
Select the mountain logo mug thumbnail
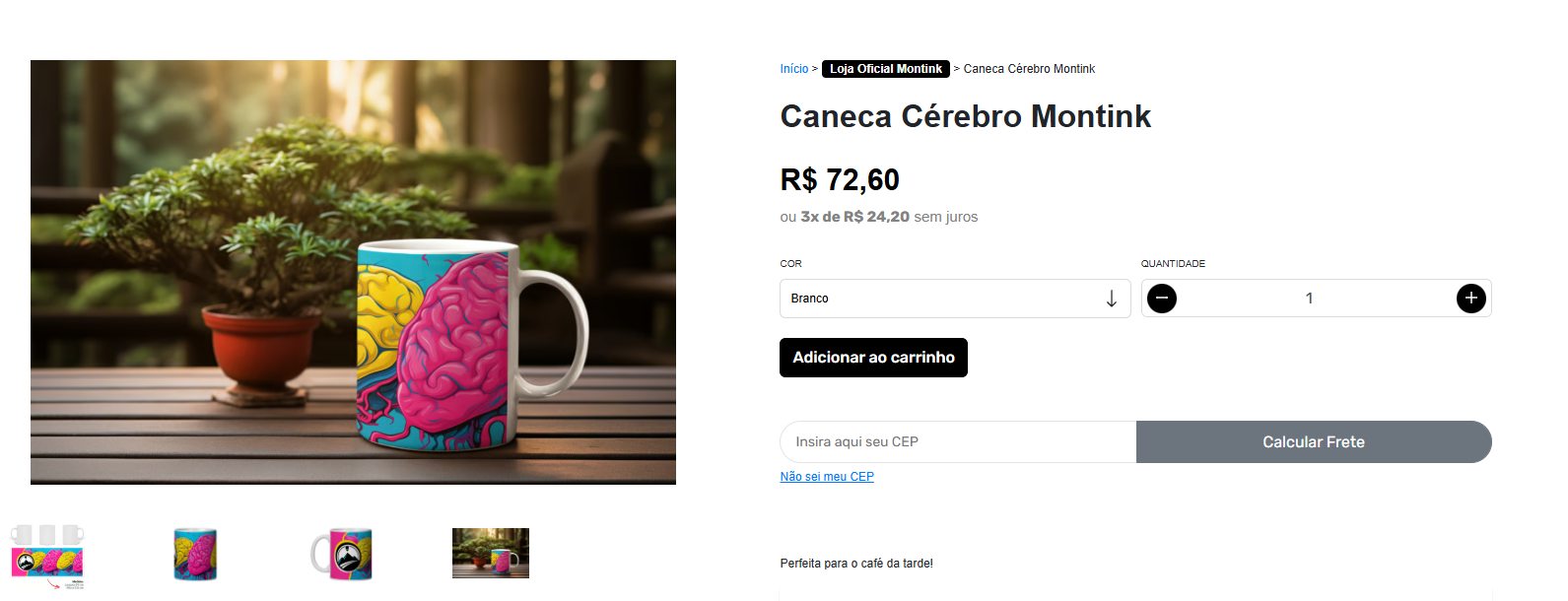tap(342, 555)
